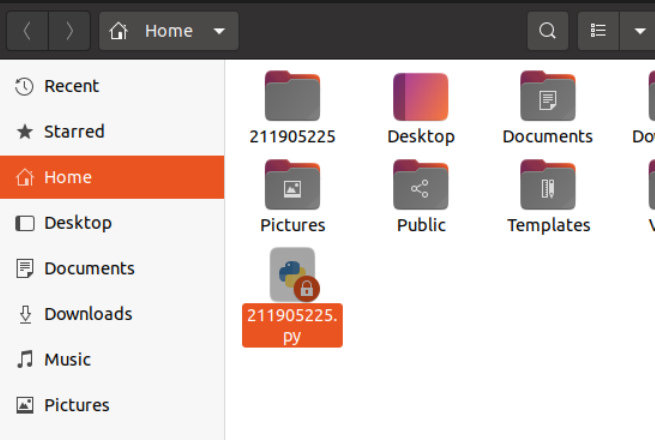The image size is (655, 440).
Task: Select the 211905225.py Python file
Action: pyautogui.click(x=292, y=275)
